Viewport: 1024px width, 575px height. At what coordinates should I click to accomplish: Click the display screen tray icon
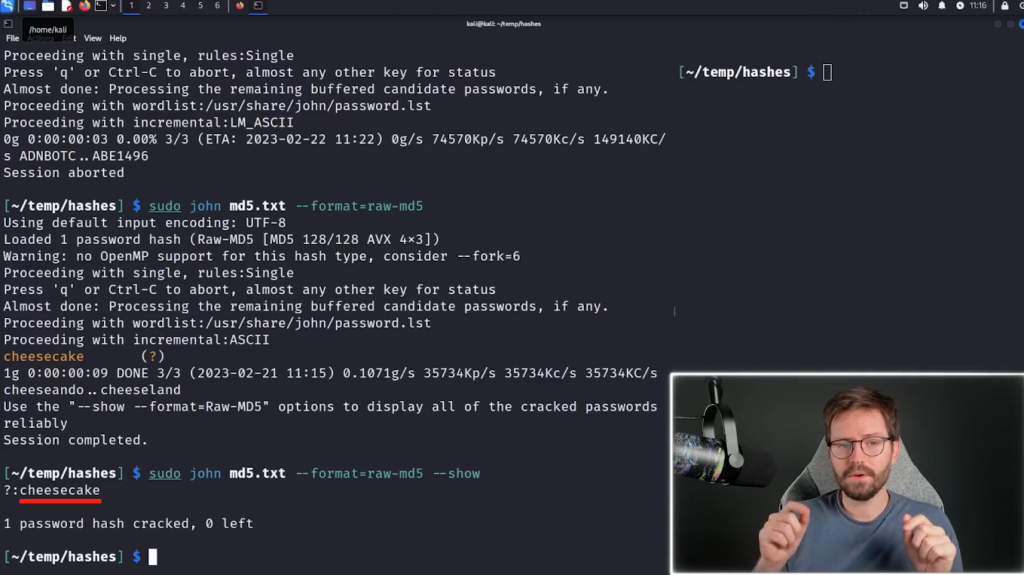coord(904,6)
